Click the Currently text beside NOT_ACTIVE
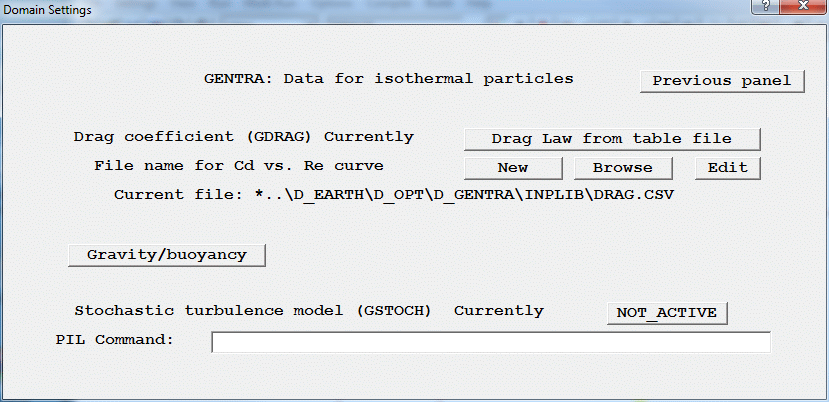The width and height of the screenshot is (829, 402). tap(498, 311)
